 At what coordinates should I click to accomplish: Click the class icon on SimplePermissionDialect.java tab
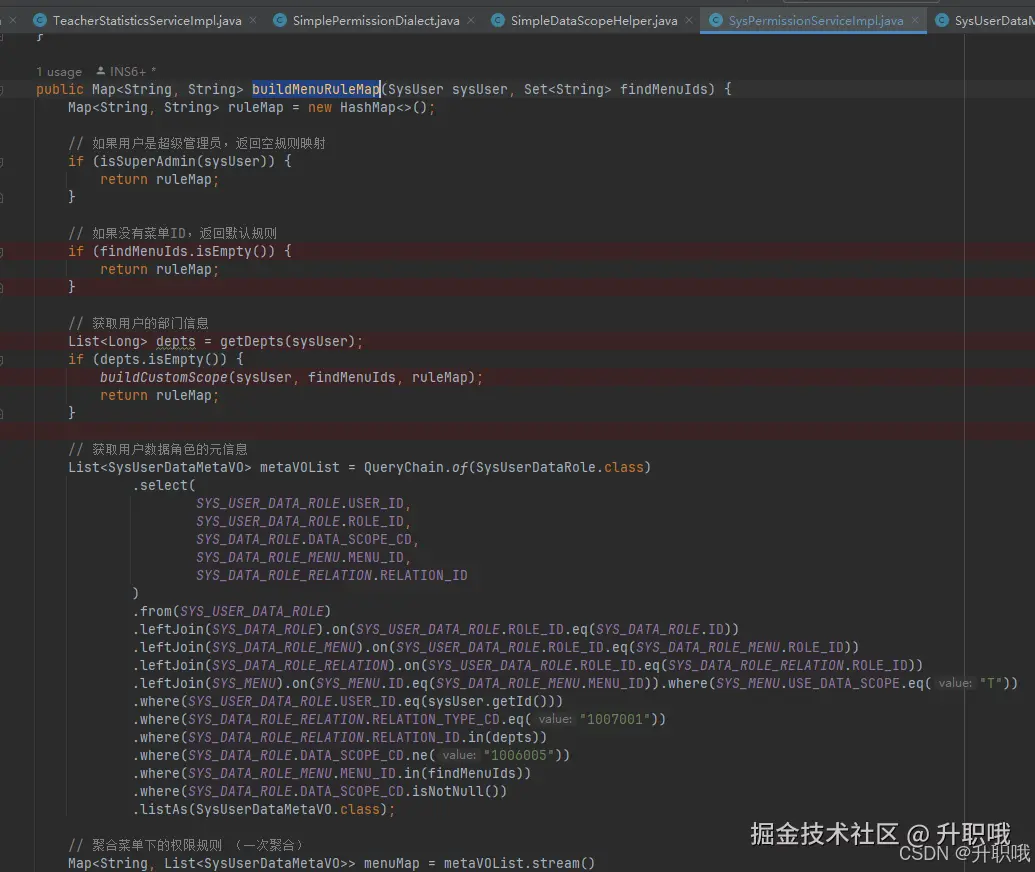coord(280,20)
